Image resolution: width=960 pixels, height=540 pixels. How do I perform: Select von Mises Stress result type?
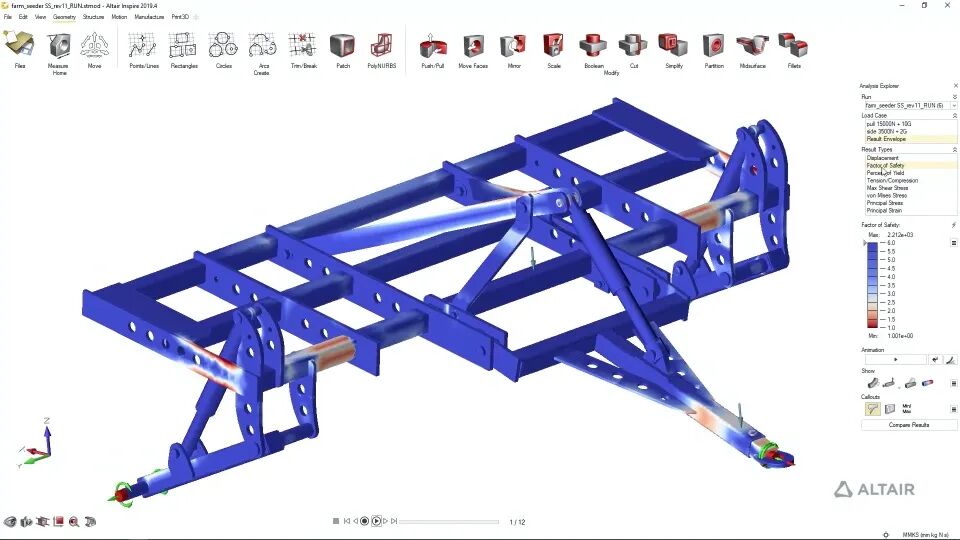click(887, 195)
